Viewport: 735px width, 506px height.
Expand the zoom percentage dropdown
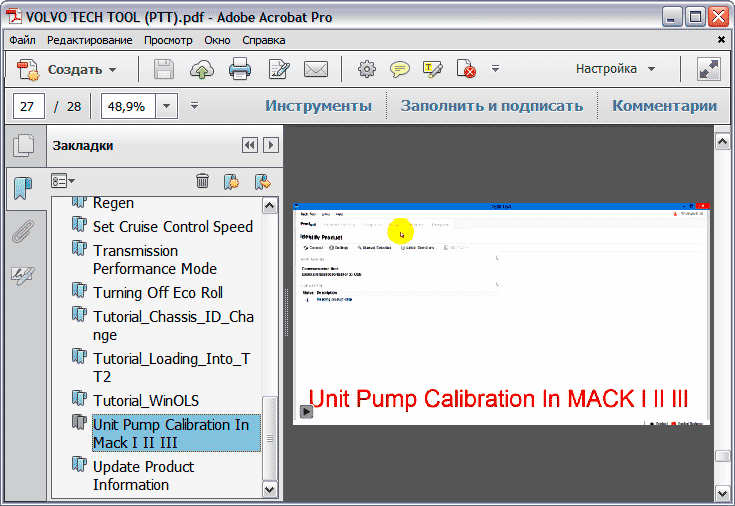166,106
